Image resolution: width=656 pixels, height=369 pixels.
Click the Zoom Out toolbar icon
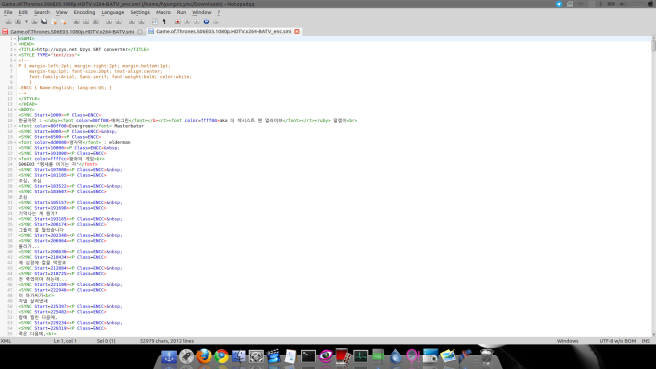coord(141,22)
